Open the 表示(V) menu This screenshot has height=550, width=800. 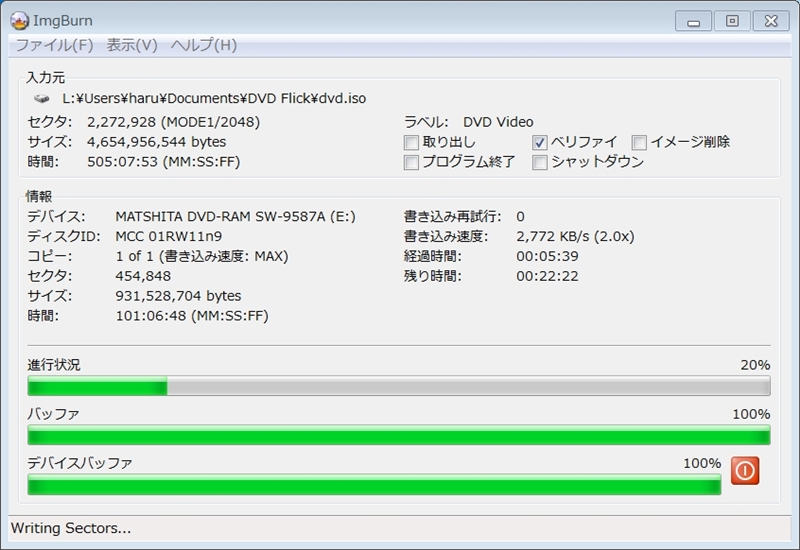coord(132,45)
